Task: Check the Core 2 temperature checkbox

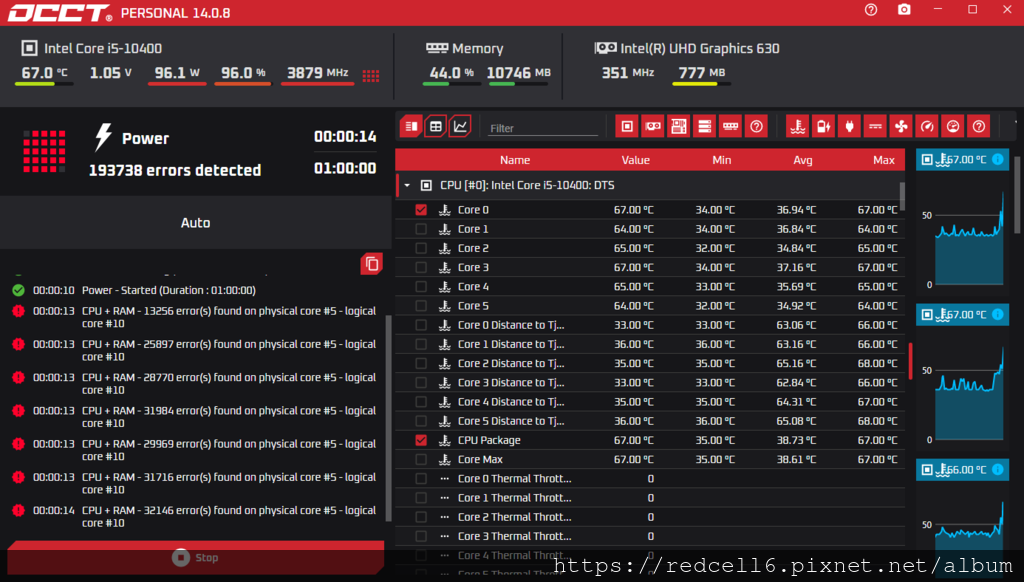Action: pos(421,248)
